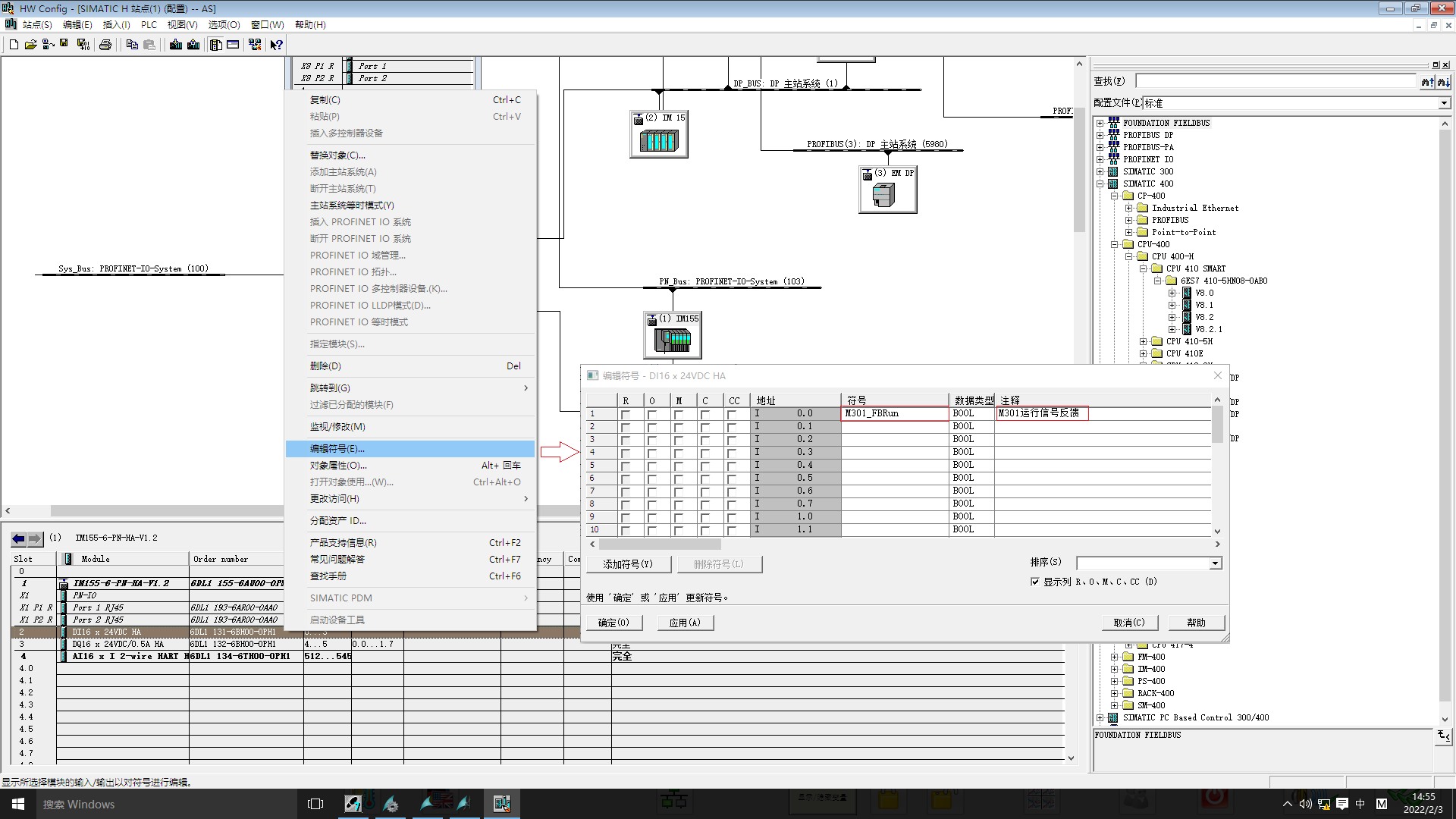
Task: Click the New station toolbar icon
Action: click(x=14, y=45)
